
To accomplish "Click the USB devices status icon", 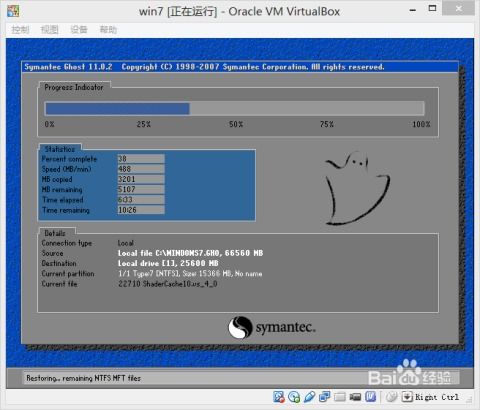I will click(x=309, y=397).
